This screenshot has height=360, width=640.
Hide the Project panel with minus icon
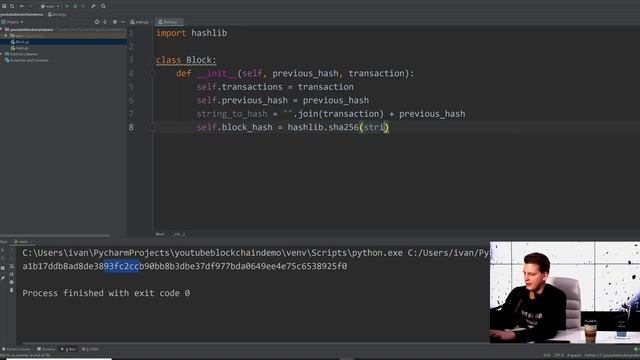[123, 22]
